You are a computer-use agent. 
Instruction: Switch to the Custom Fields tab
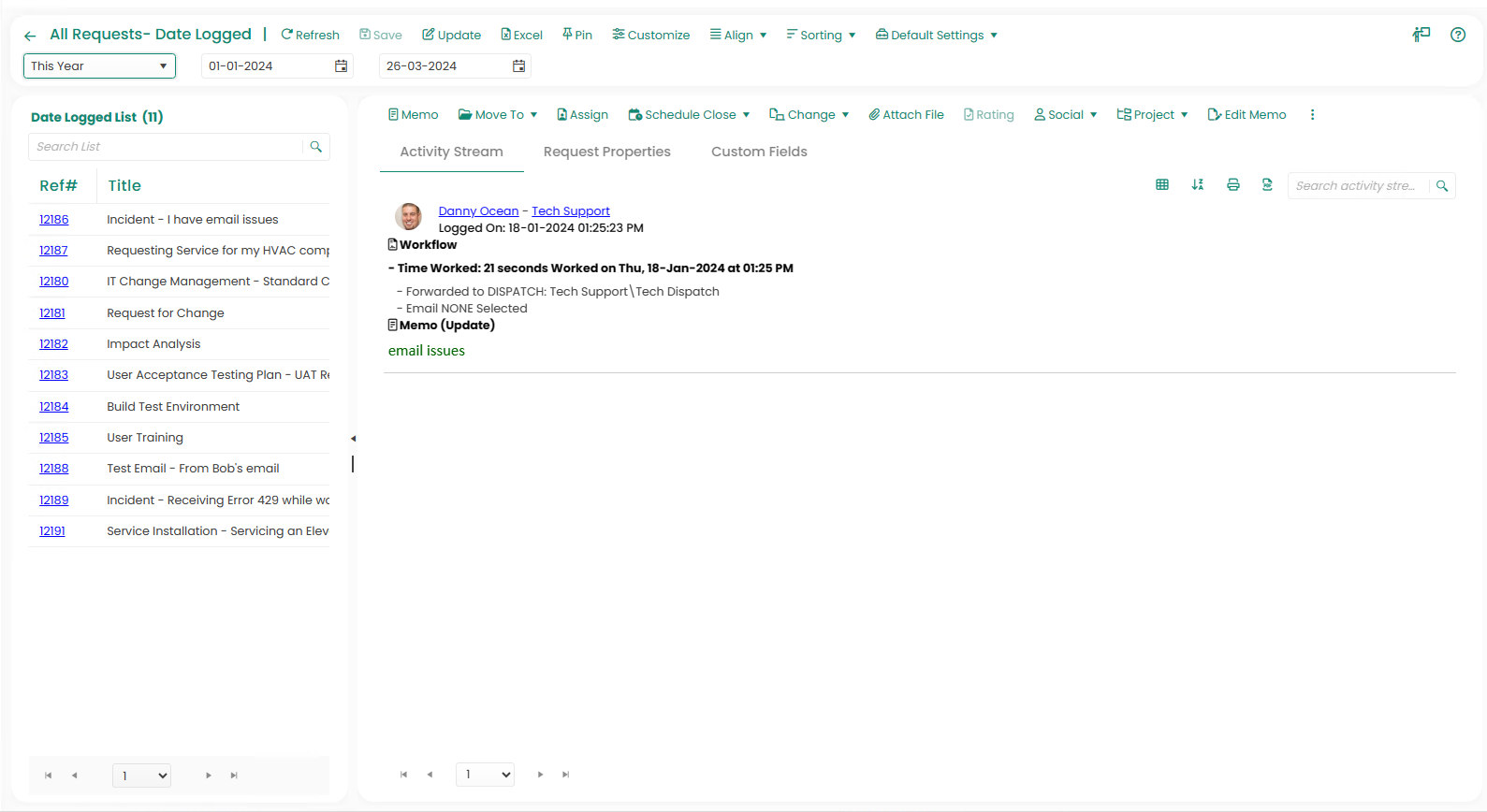click(x=759, y=152)
